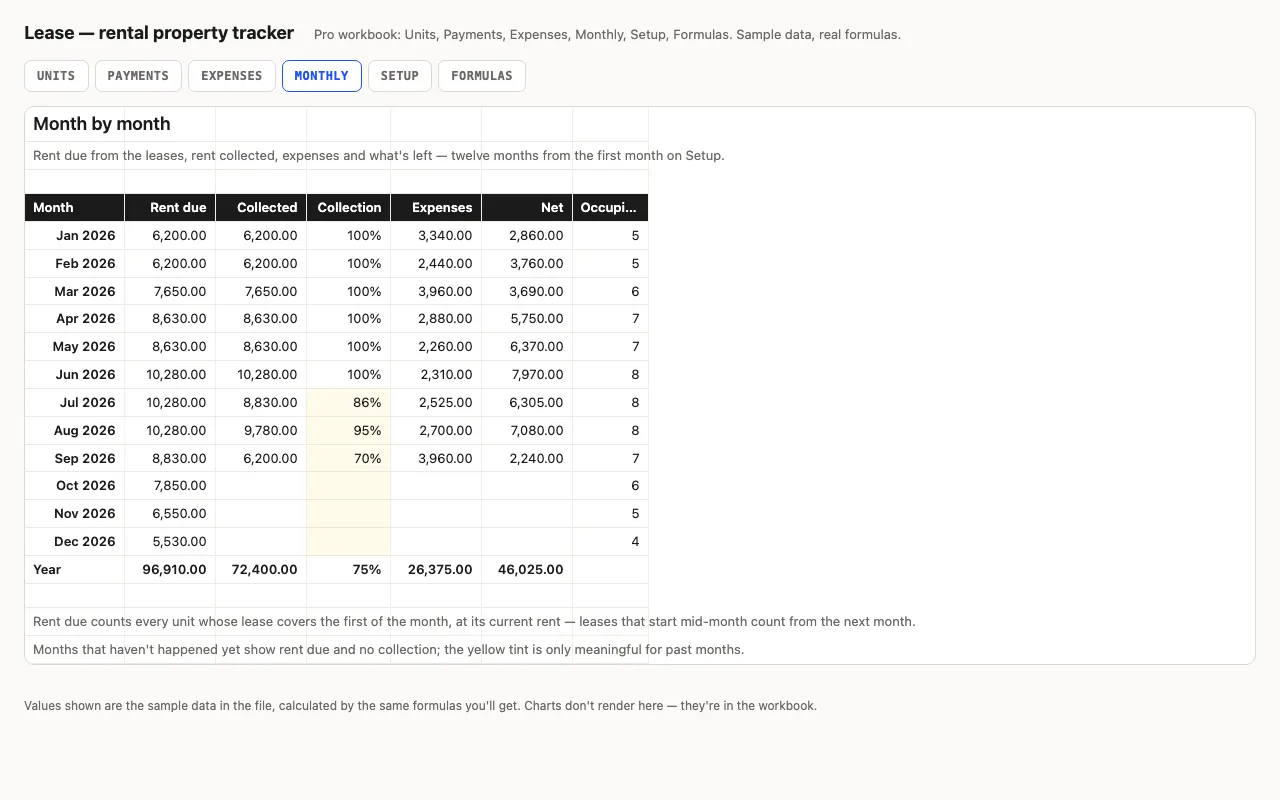Go to the Expenses tab
The height and width of the screenshot is (800, 1280).
click(232, 76)
